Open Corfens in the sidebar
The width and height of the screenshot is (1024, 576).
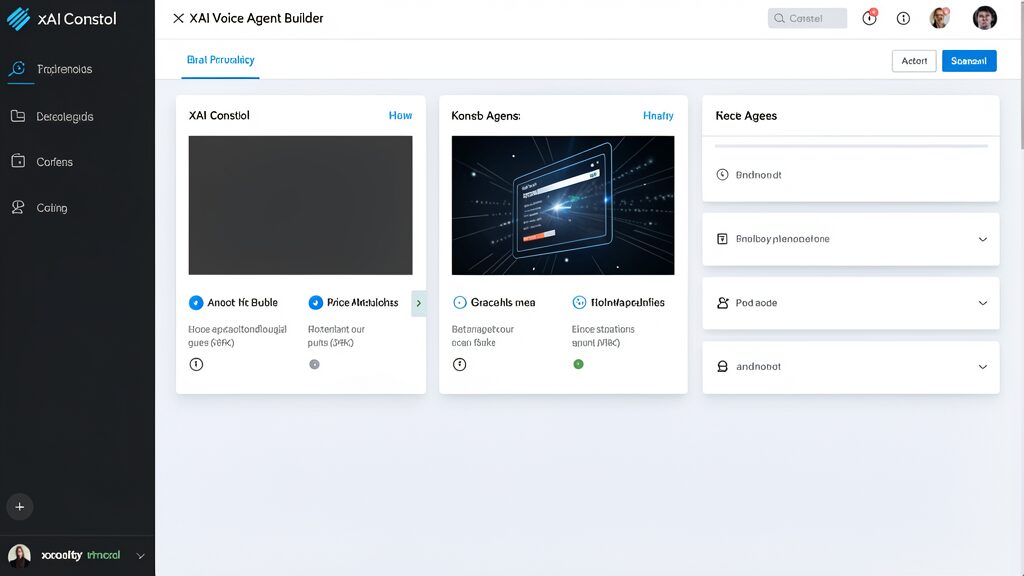click(54, 162)
